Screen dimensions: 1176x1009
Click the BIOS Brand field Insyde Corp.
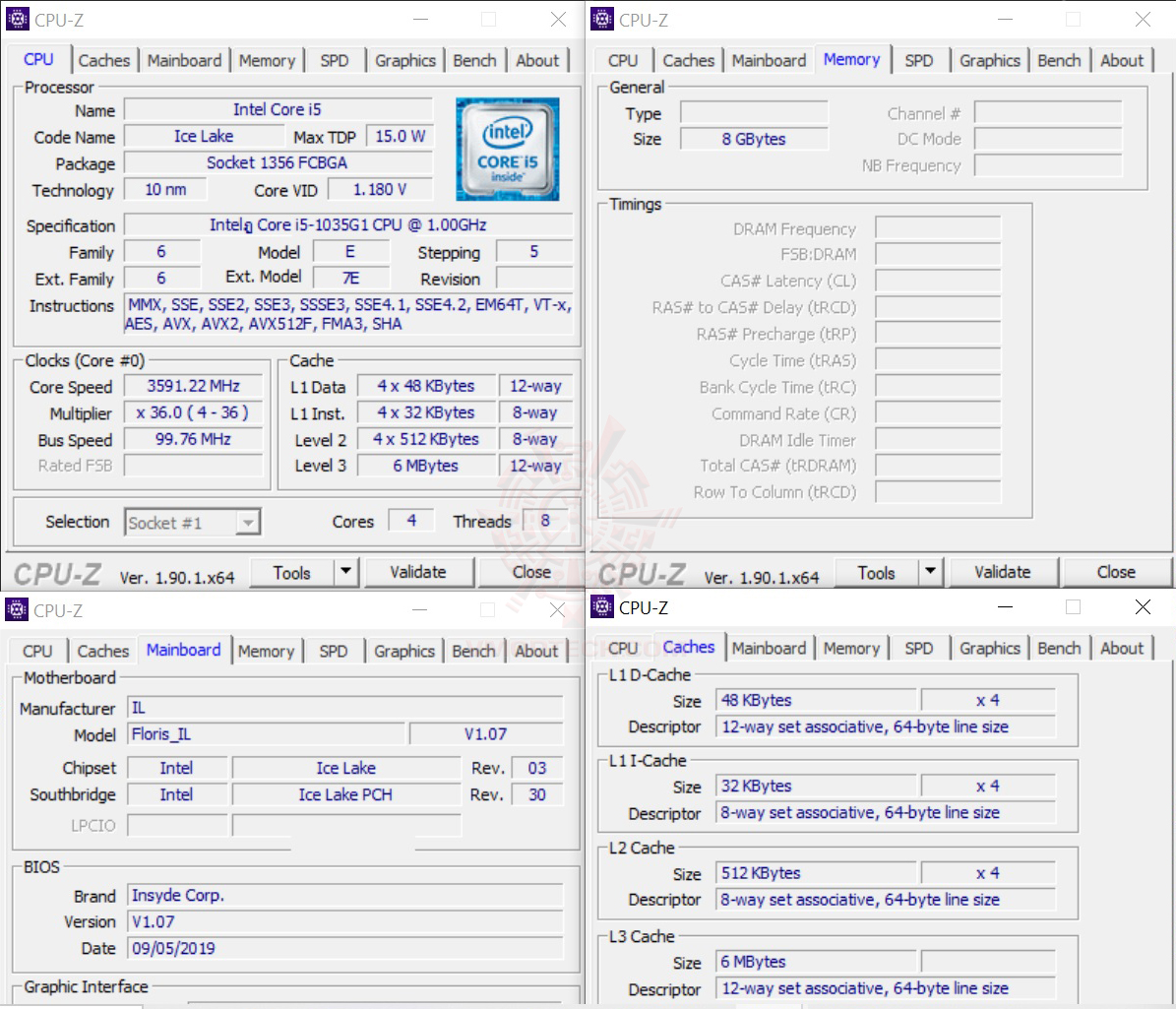[x=345, y=895]
